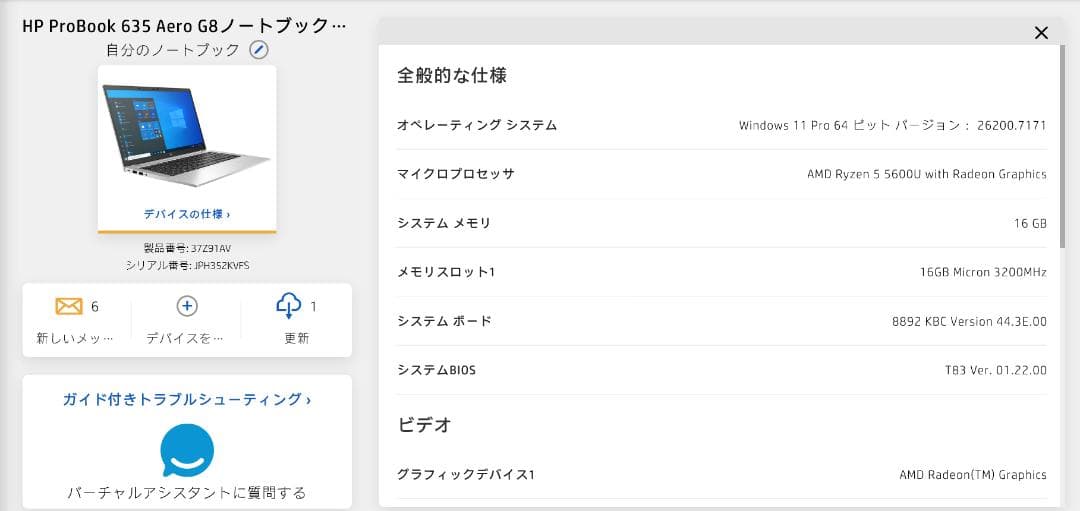Image resolution: width=1080 pixels, height=511 pixels.
Task: Click the システム ボード label
Action: (x=444, y=321)
